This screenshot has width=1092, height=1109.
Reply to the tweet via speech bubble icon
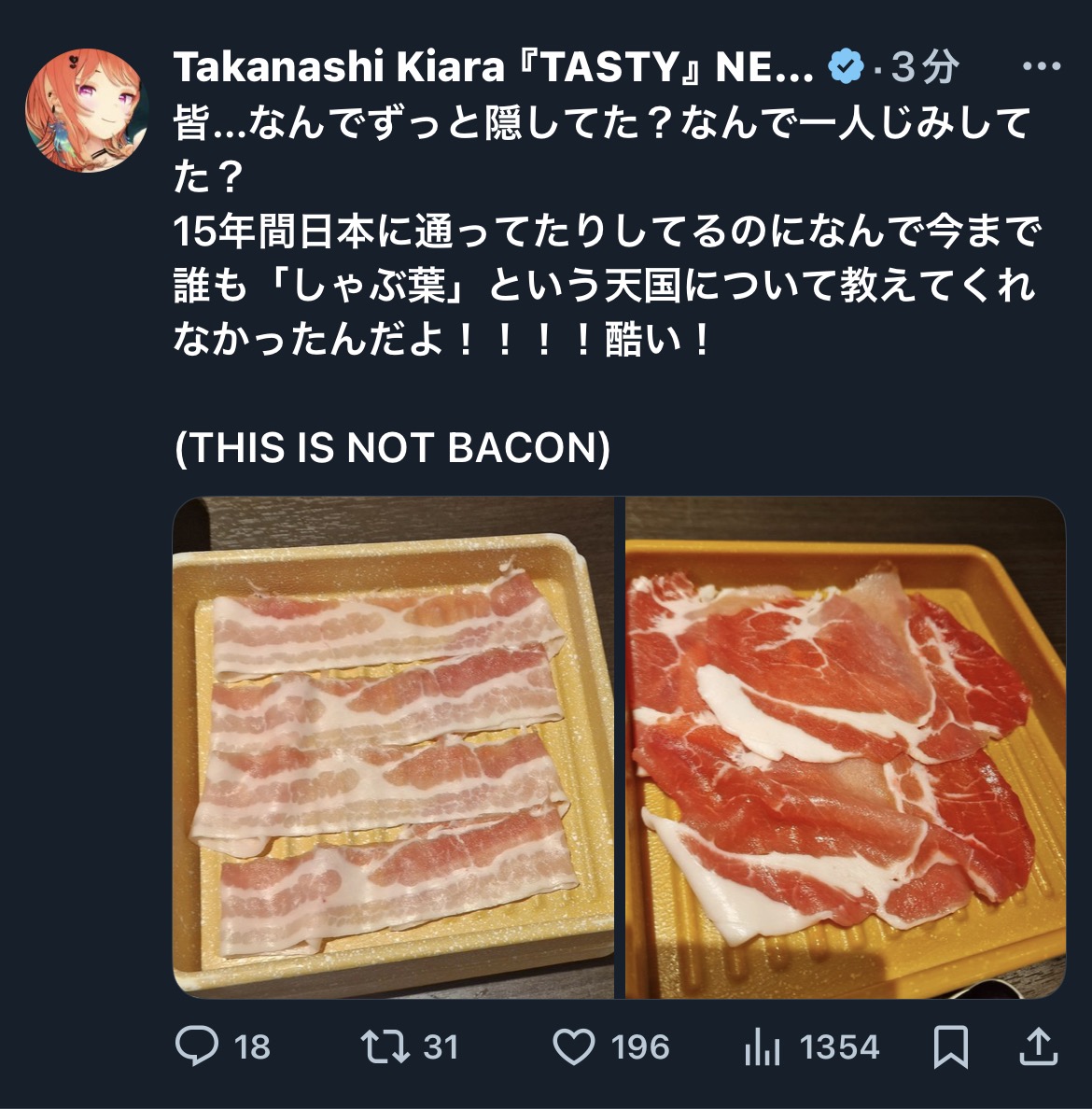tap(196, 1046)
